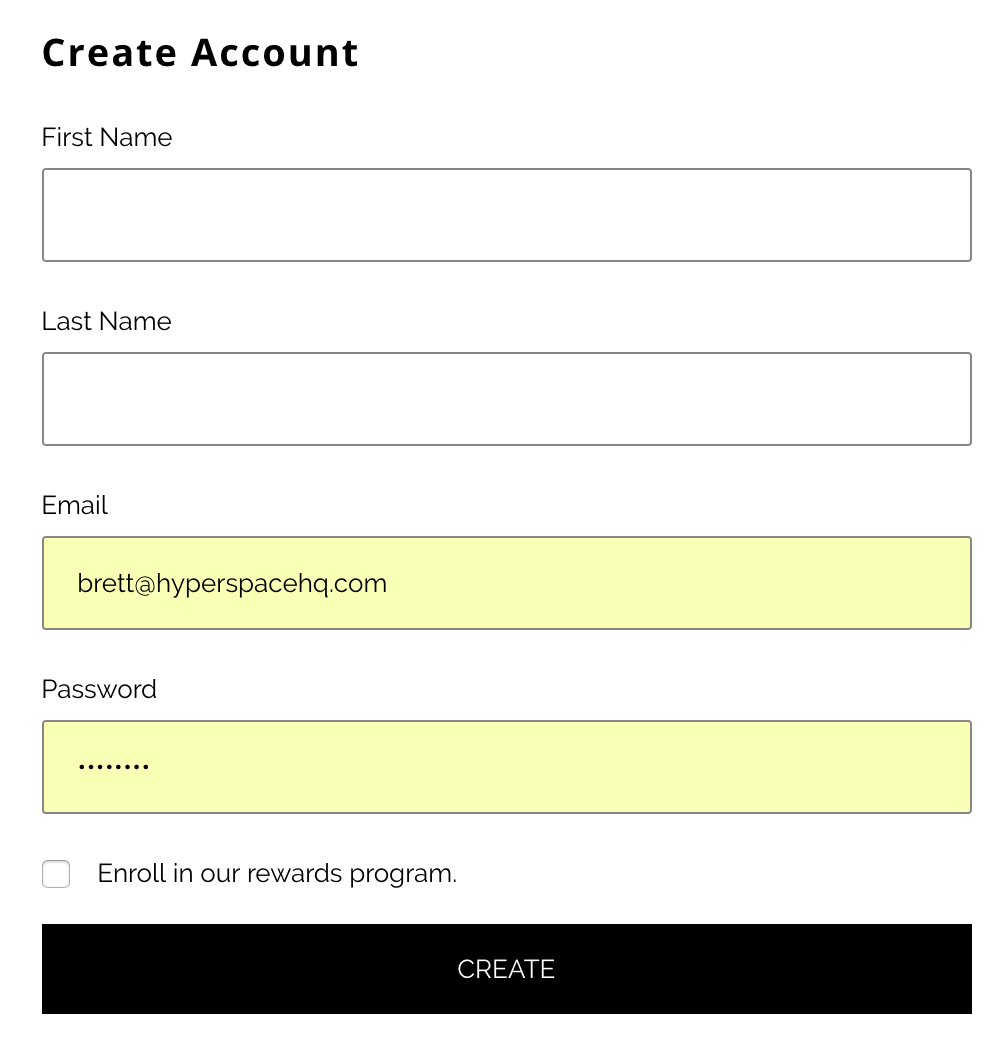The image size is (1008, 1060).
Task: Enable the rewards program checkbox
Action: pos(56,874)
